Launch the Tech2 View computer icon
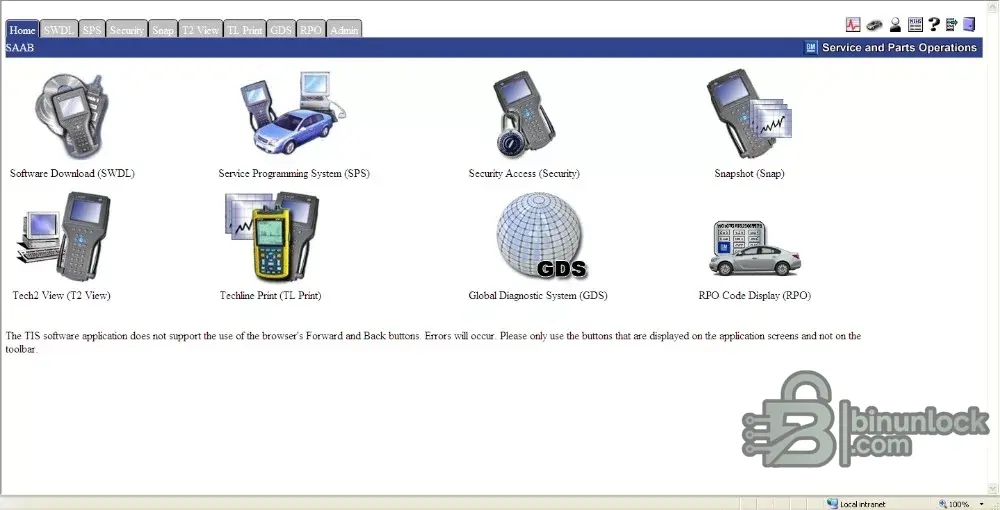1000x510 pixels. (63, 237)
